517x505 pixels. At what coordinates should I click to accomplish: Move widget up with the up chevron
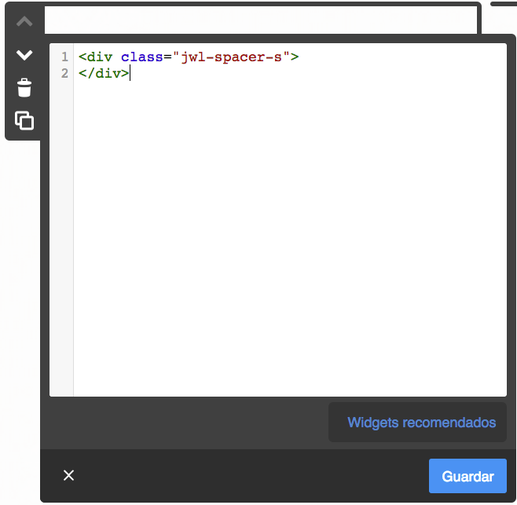(x=24, y=22)
